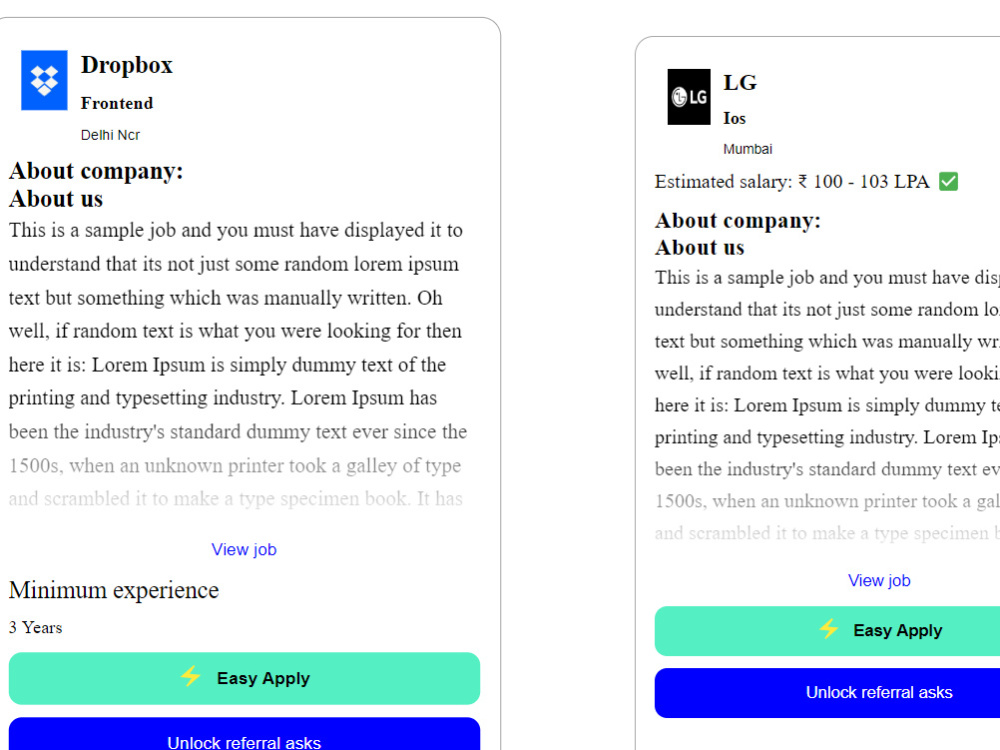Click the Dropbox company logo
The image size is (1000, 750).
(44, 80)
